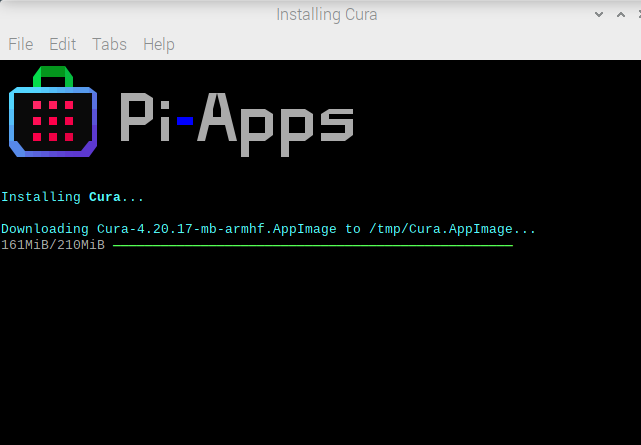Open the Tabs menu
This screenshot has height=445, width=641.
click(x=109, y=44)
